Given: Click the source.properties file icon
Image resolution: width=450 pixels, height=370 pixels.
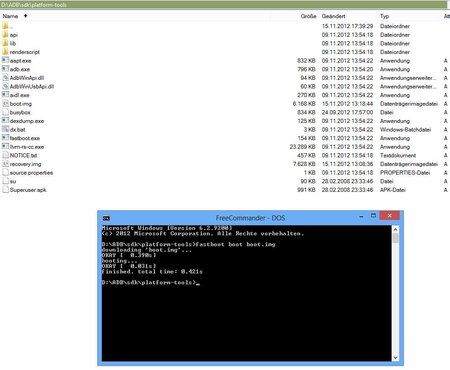Looking at the screenshot, I should point(5,173).
